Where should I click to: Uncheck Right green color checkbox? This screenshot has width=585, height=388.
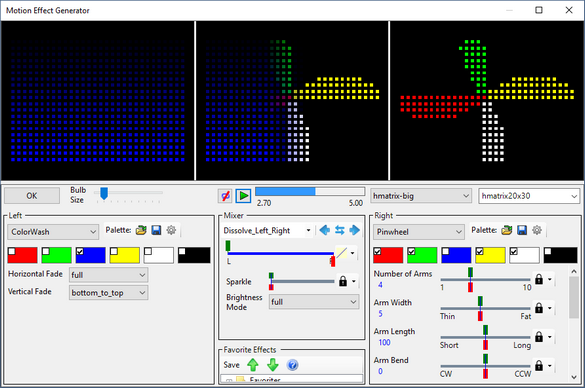[x=412, y=251]
